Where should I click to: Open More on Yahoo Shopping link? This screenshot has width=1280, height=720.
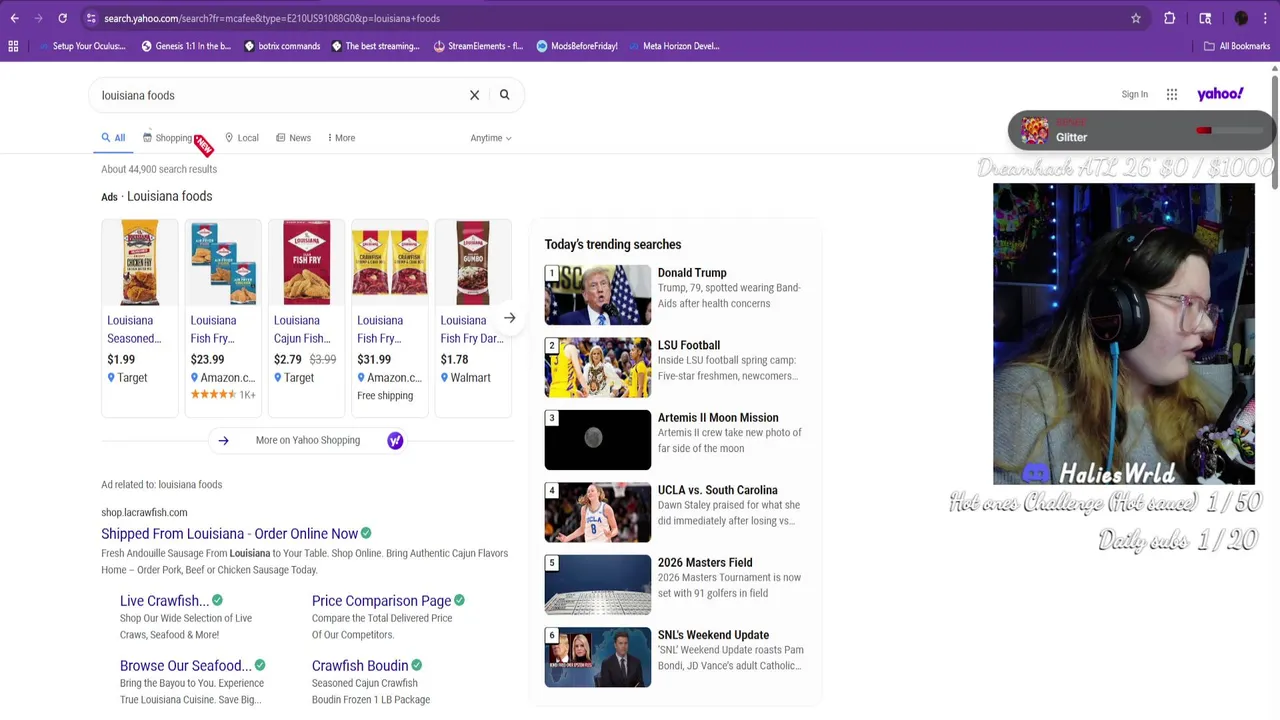(307, 440)
